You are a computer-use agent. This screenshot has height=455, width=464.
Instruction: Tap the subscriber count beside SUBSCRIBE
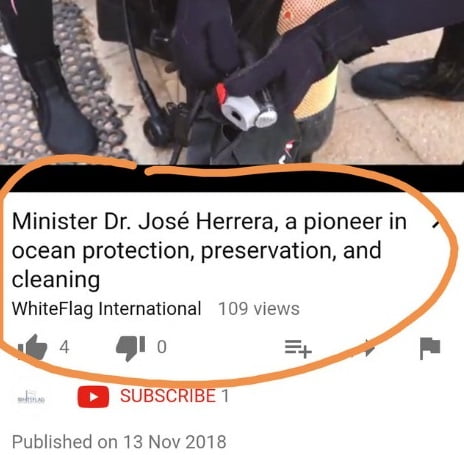225,396
